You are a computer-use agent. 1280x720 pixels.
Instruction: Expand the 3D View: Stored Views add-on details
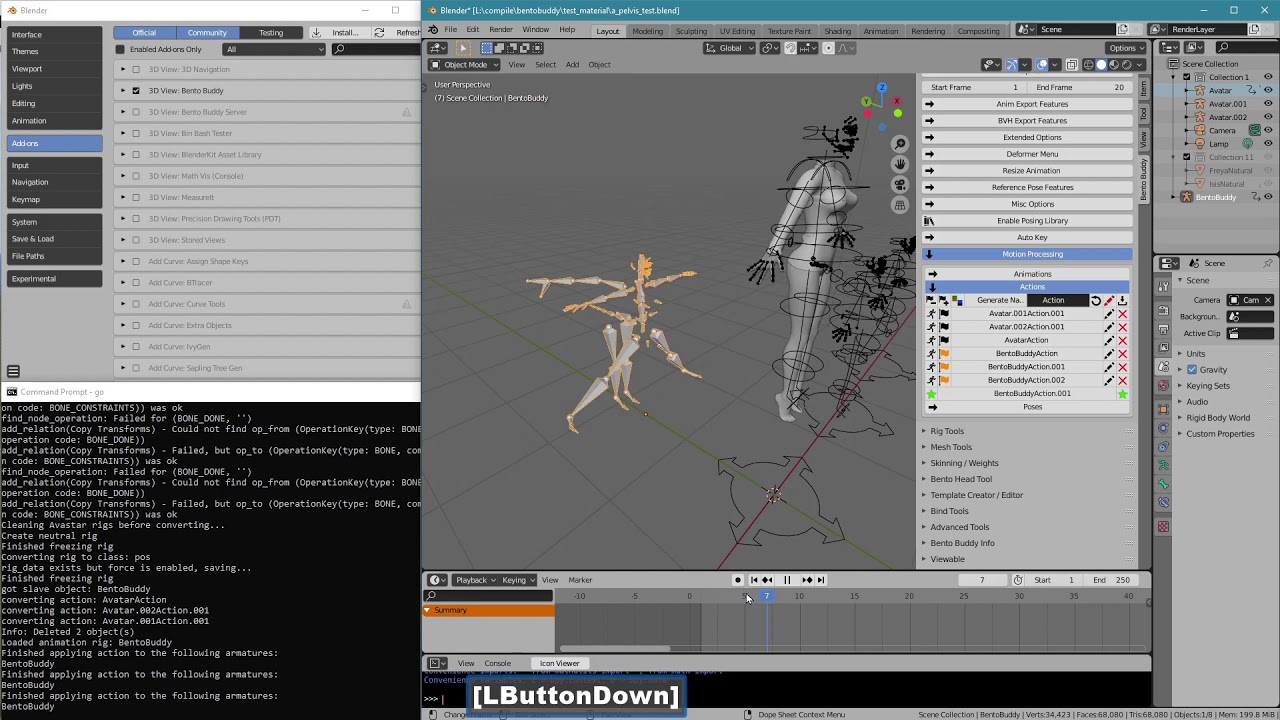[x=123, y=240]
